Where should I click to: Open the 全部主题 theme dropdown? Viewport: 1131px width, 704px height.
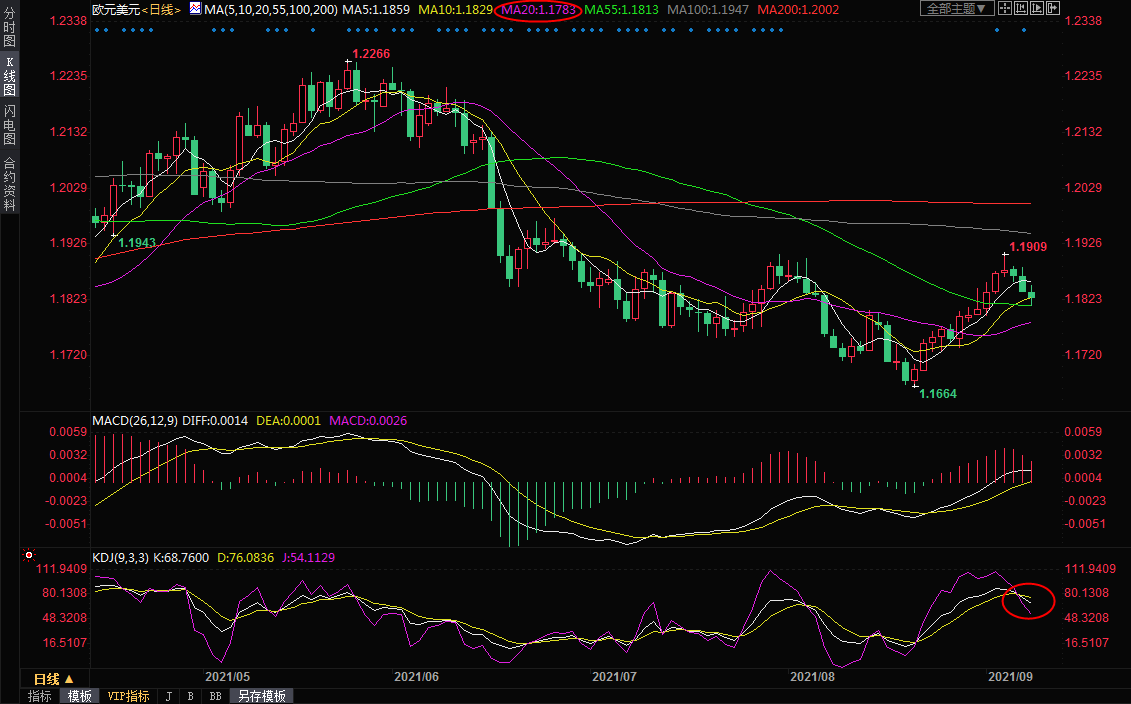point(956,9)
